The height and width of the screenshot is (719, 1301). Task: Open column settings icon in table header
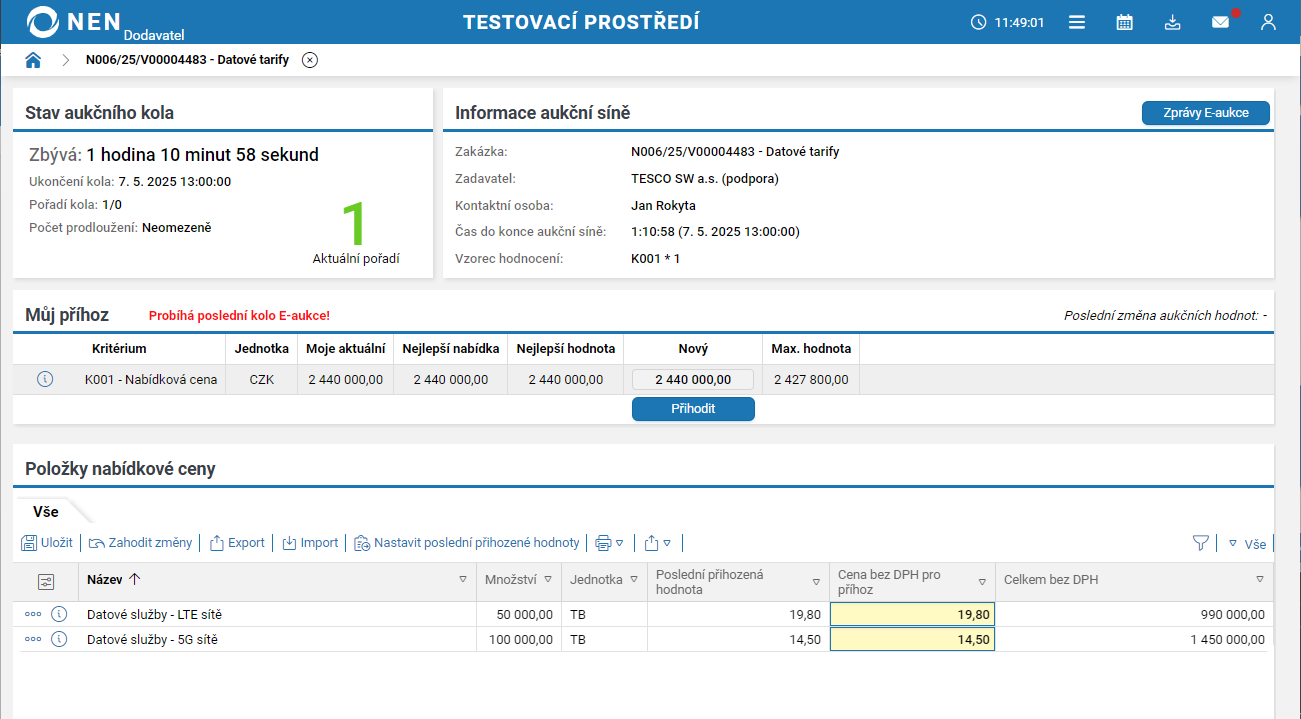click(46, 582)
